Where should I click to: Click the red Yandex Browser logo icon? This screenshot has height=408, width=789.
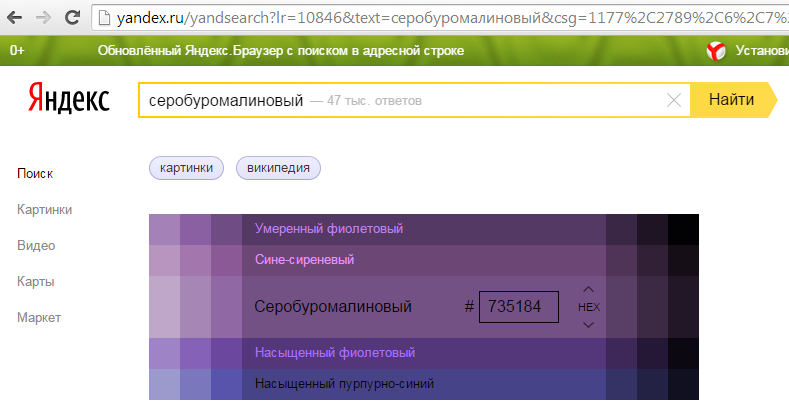pos(716,50)
